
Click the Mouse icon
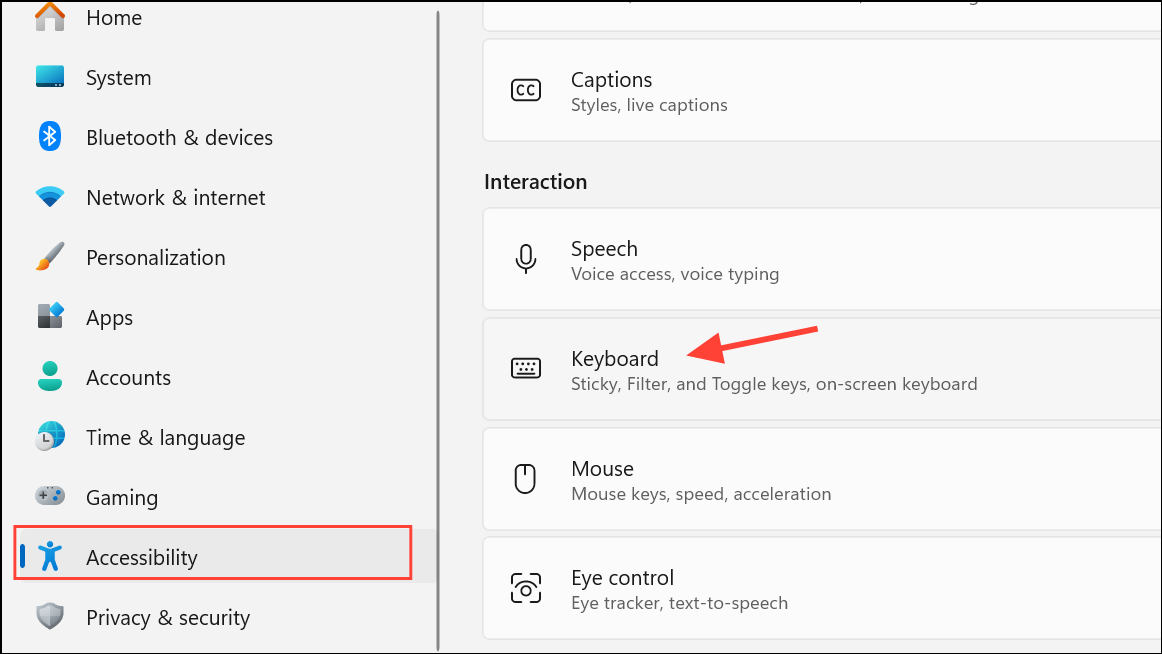tap(526, 478)
